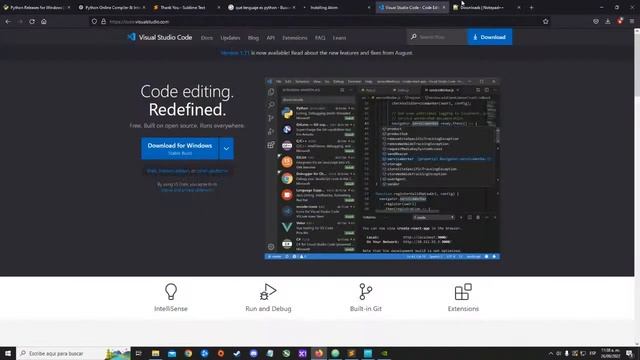This screenshot has height=360, width=640.
Task: Click the IntelliSense lightbulb icon
Action: [171, 292]
